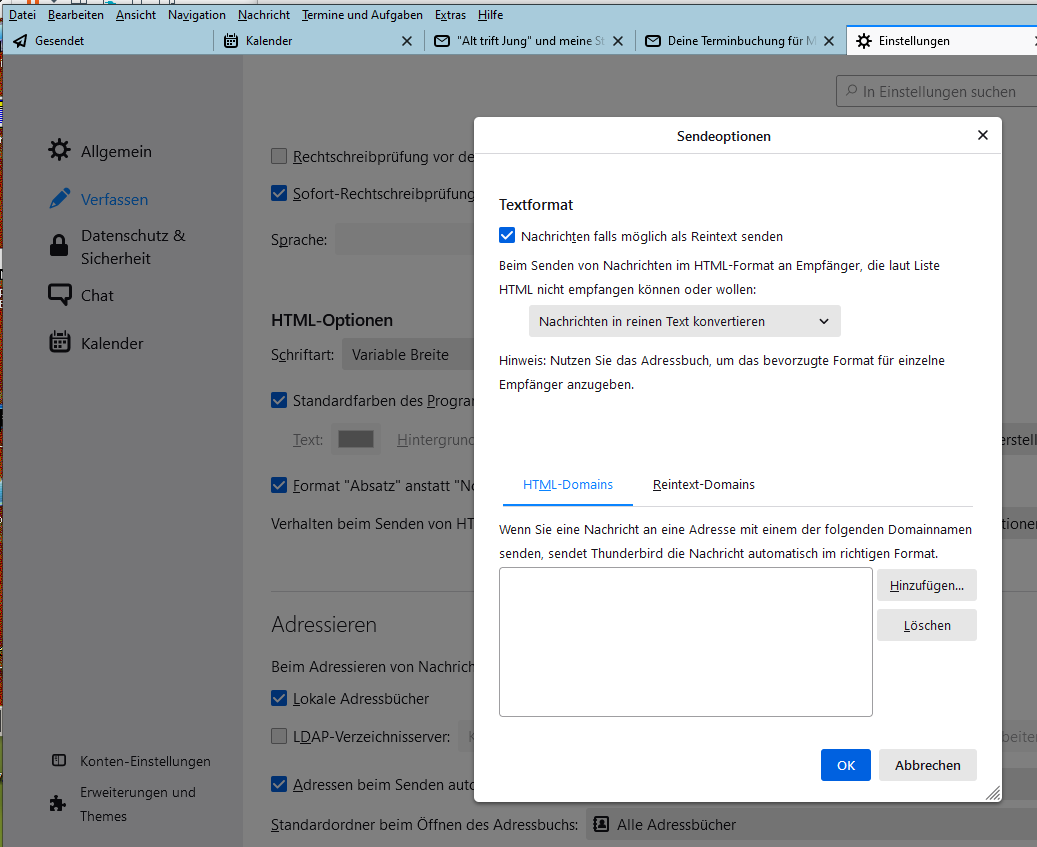Open the Extras menu
The width and height of the screenshot is (1037, 847).
(450, 15)
